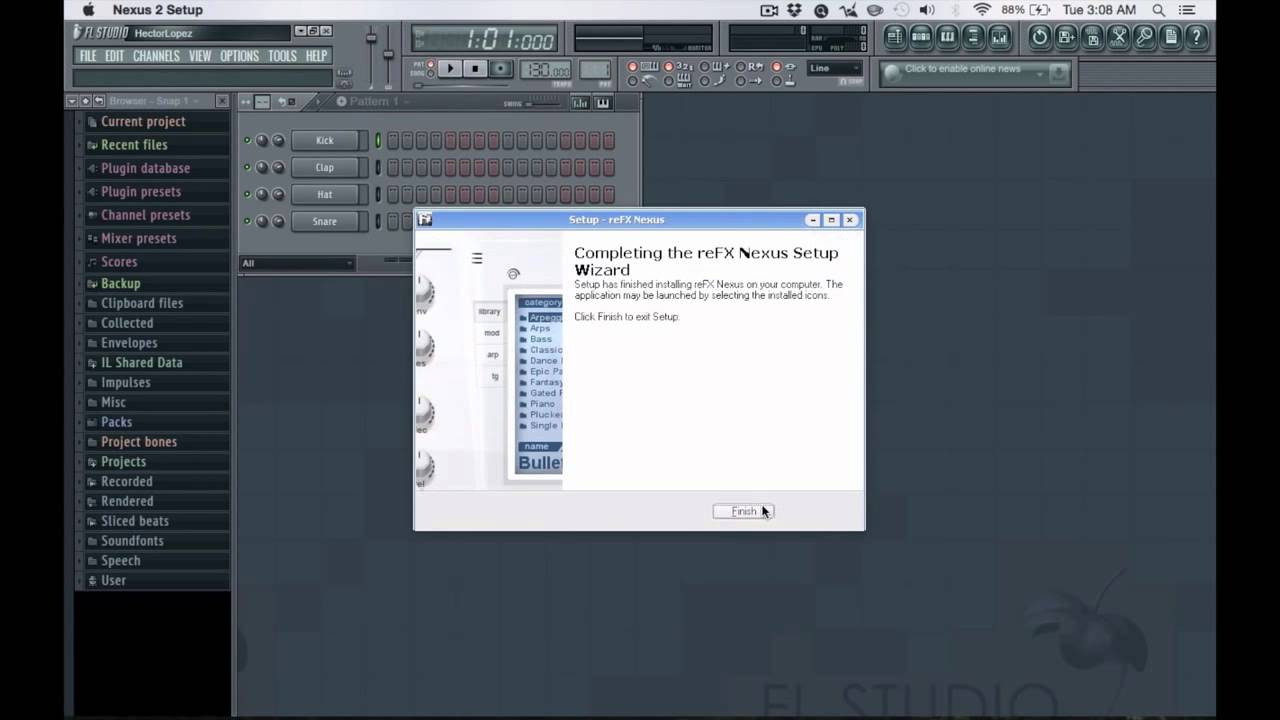Toggle countdown before recording (3-2-1)
This screenshot has height=720, width=1280.
668,66
